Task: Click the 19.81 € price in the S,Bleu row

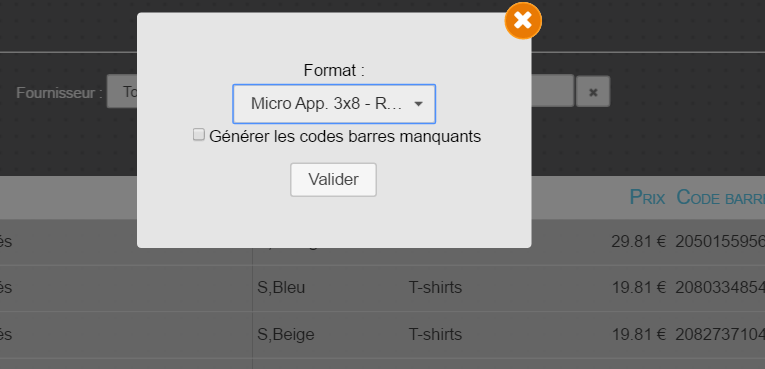Action: [639, 287]
